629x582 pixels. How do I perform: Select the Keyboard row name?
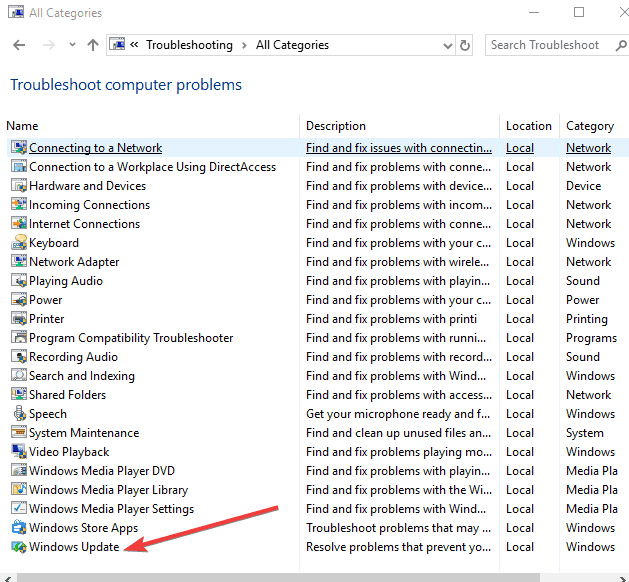(x=54, y=243)
